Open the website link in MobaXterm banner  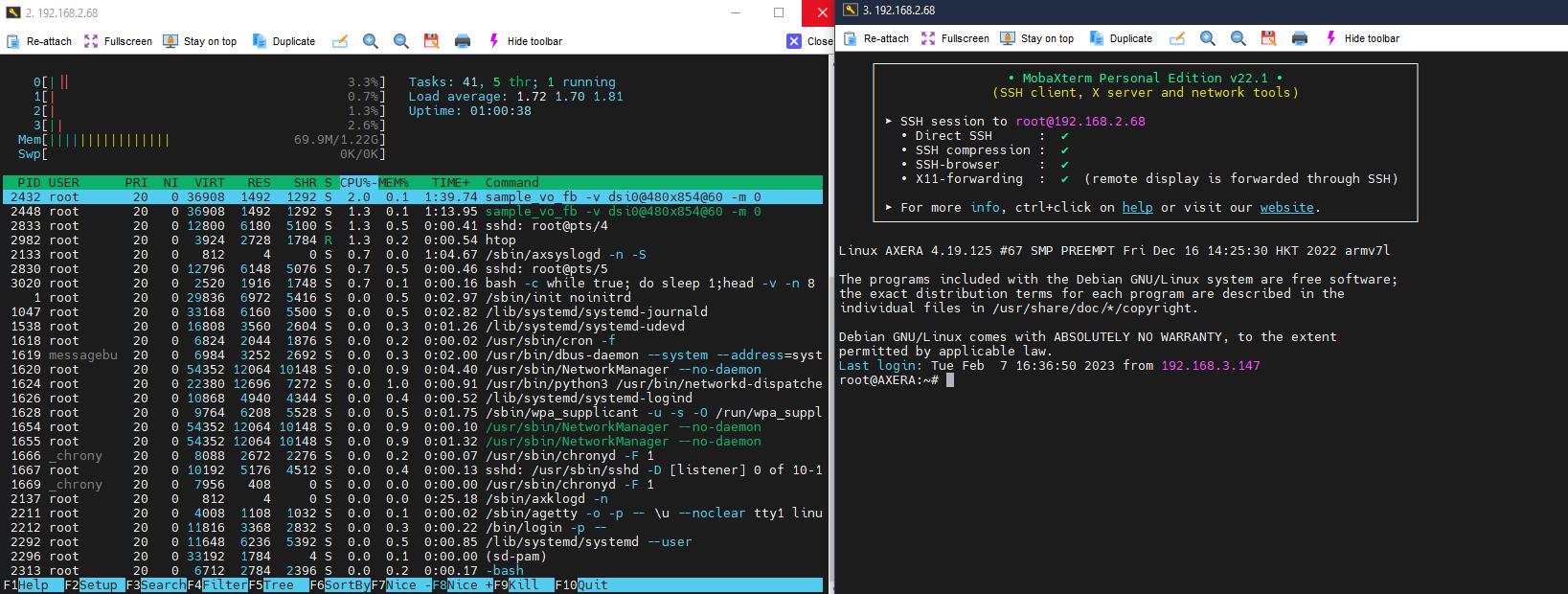pyautogui.click(x=1286, y=207)
